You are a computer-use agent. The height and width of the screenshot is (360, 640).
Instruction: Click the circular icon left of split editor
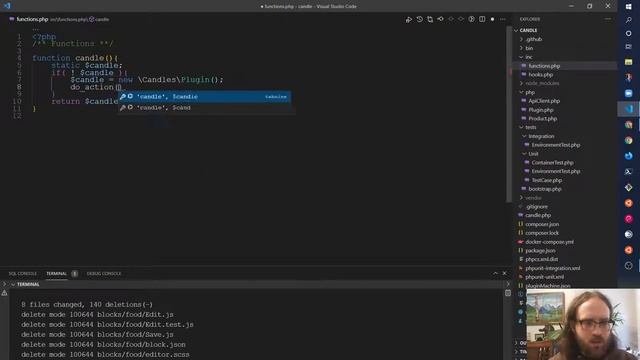(x=471, y=19)
